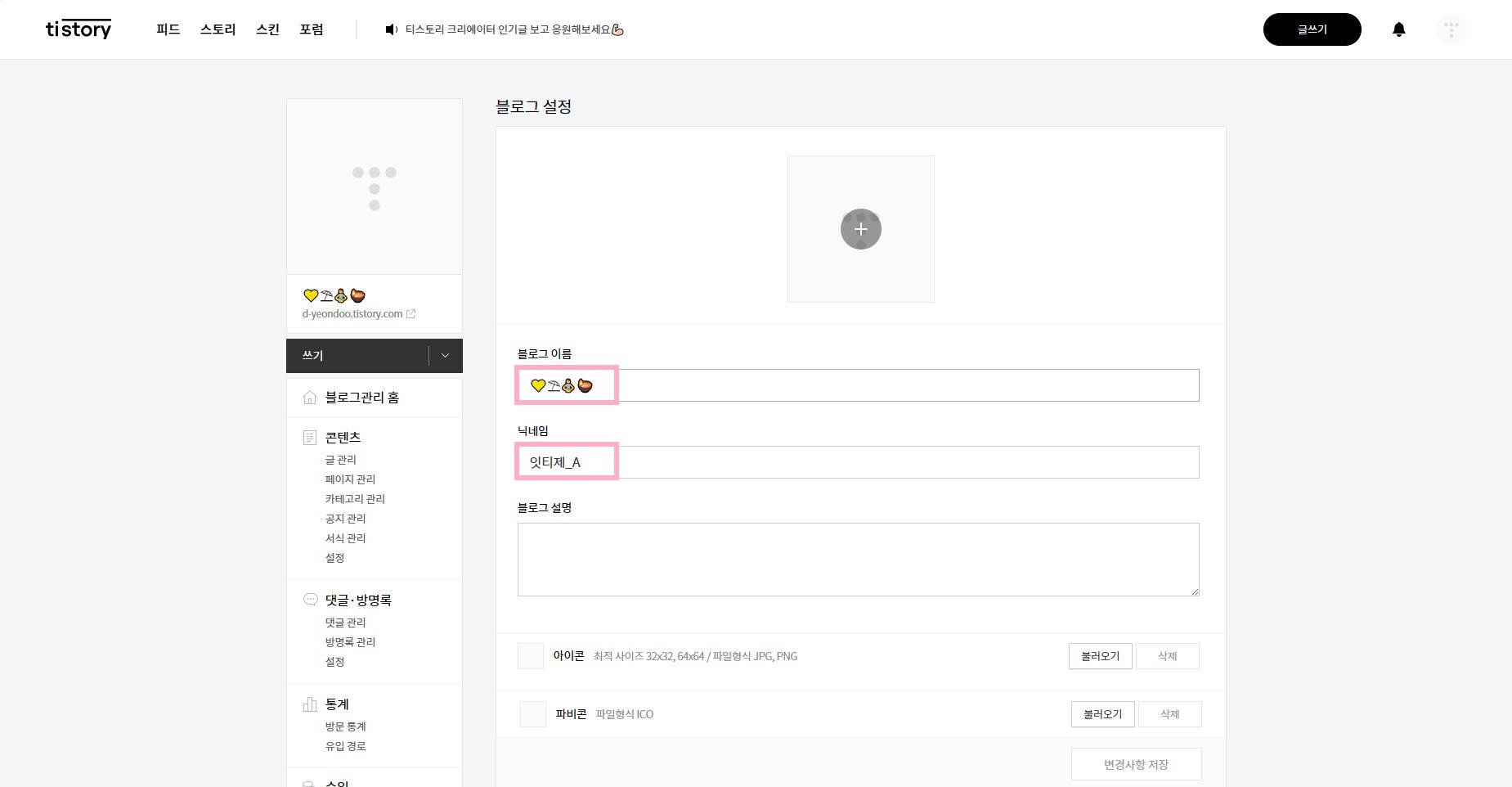1512x787 pixels.
Task: Open 유입 경로
Action: point(345,746)
